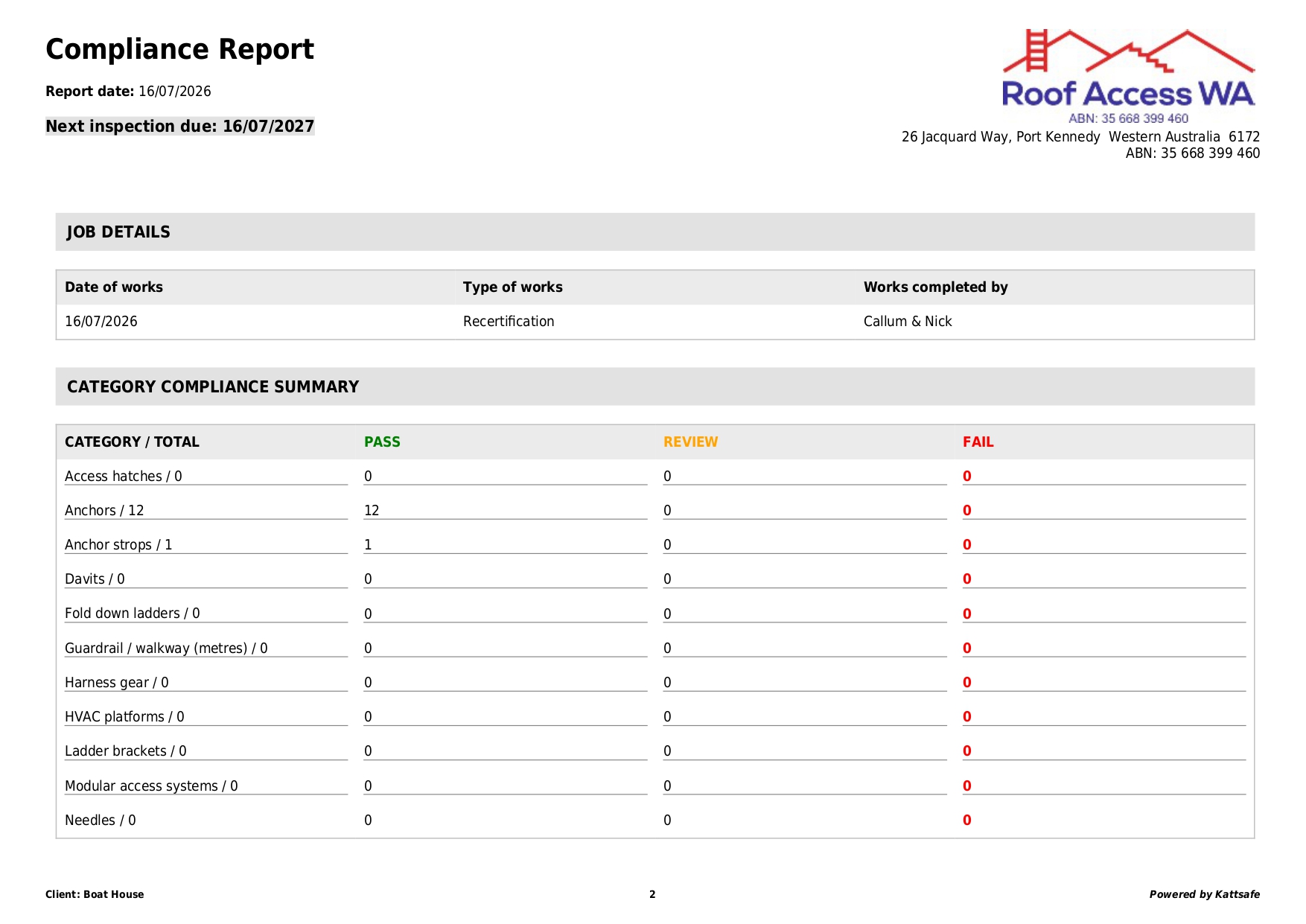This screenshot has width=1306, height=924.
Task: Click the Works completed by column header
Action: point(935,287)
